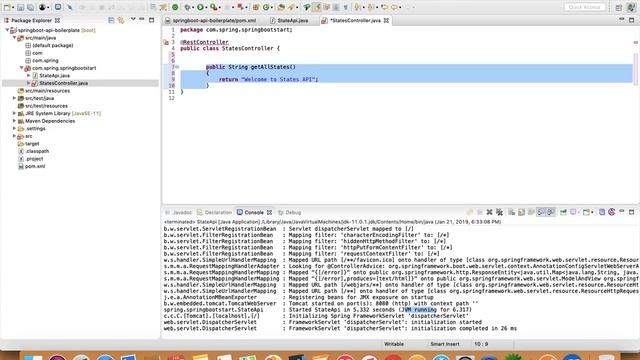Open the Declaration tab
This screenshot has height=360, width=640.
click(214, 212)
